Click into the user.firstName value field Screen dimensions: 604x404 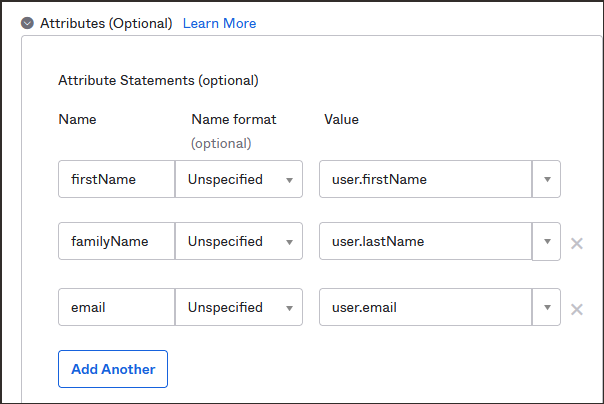click(x=425, y=180)
